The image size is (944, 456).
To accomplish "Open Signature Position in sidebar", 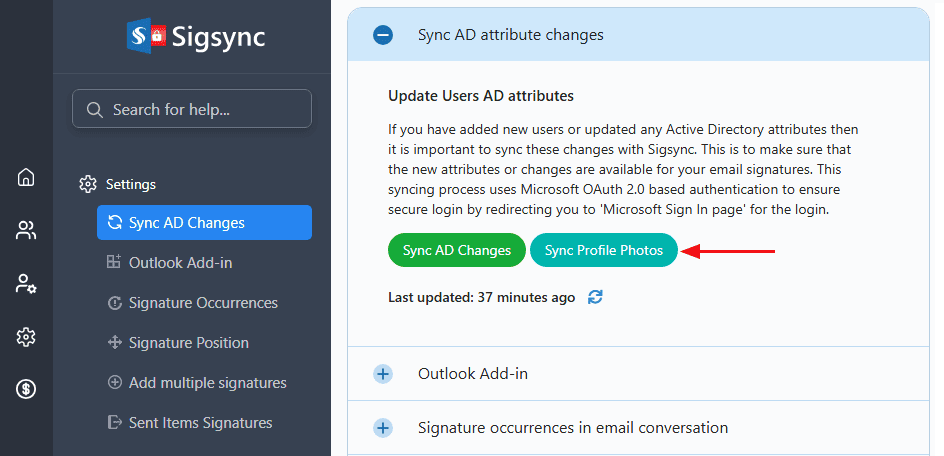I will click(x=188, y=343).
